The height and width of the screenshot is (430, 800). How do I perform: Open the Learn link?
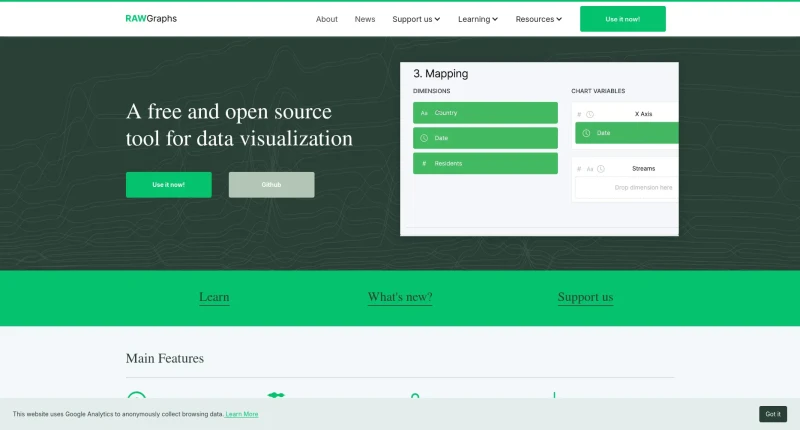[214, 297]
